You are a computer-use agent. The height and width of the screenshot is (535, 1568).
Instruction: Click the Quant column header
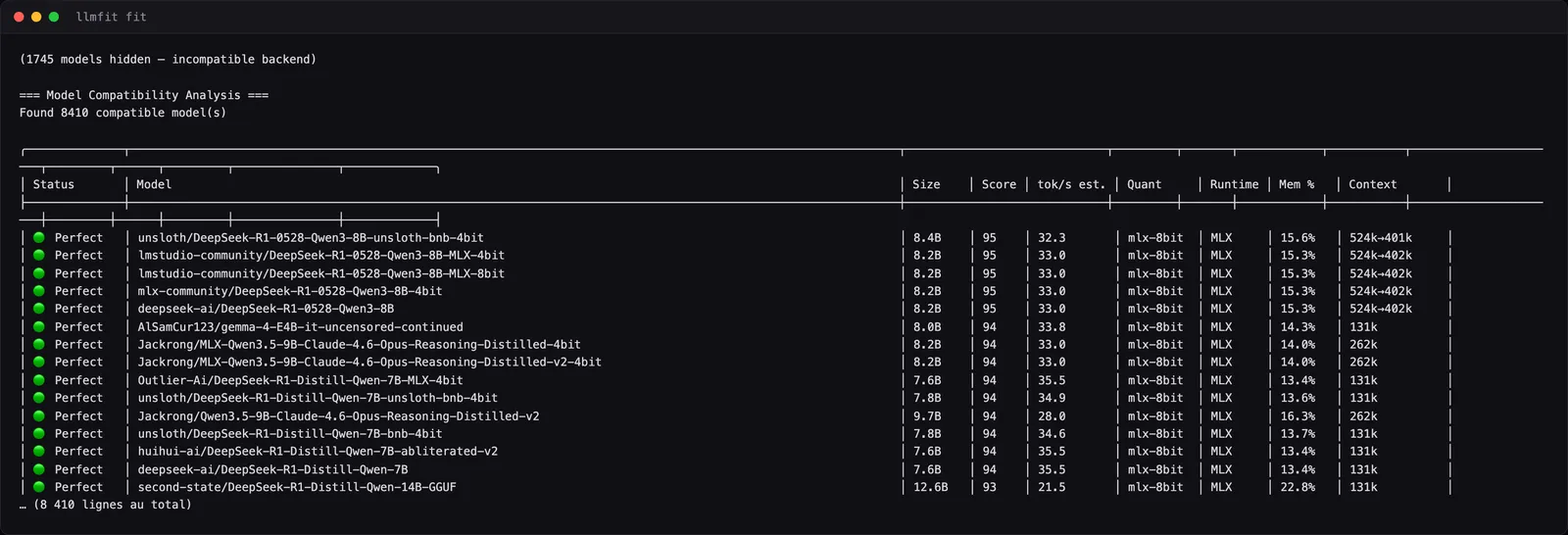[x=1144, y=184]
